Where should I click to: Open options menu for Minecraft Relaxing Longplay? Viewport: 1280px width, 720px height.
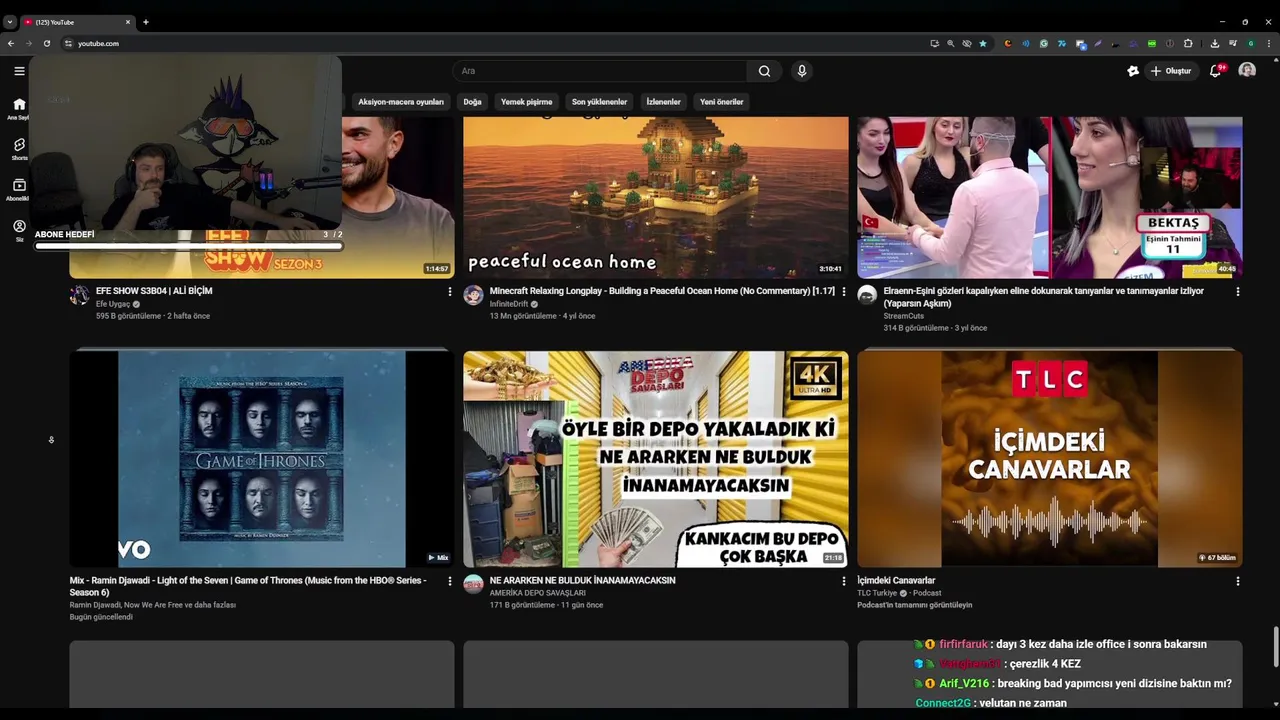[843, 292]
